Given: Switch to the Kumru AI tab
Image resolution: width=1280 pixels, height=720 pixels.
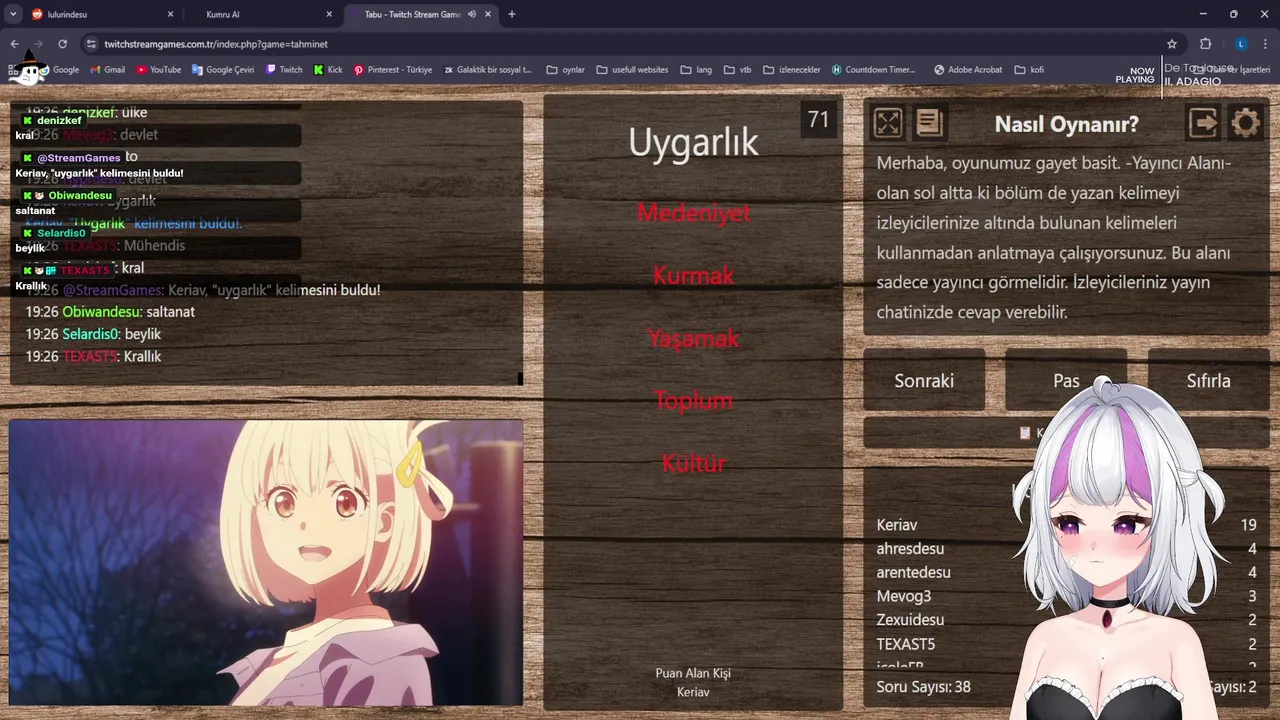Looking at the screenshot, I should tap(262, 14).
